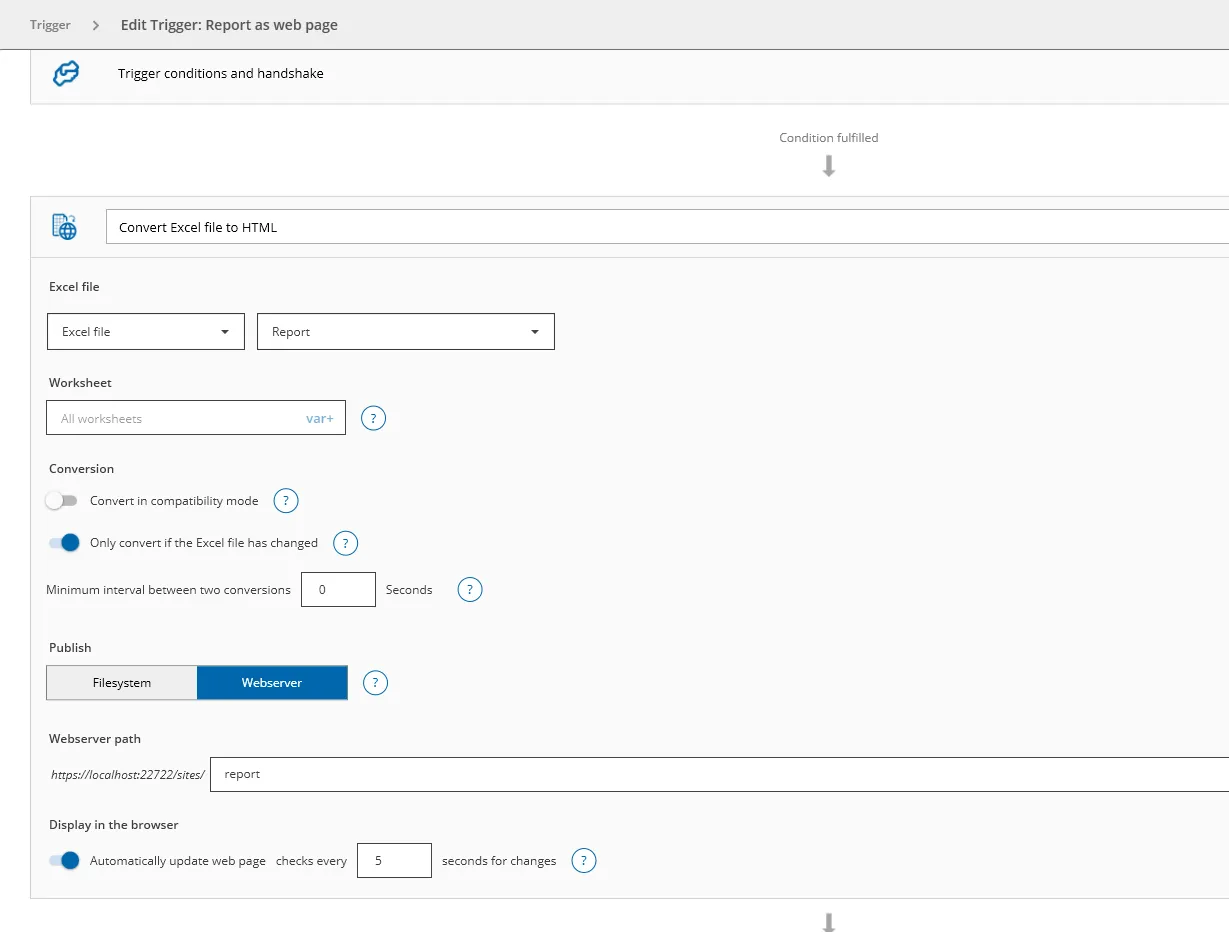Screen dimensions: 1229x932
Task: Click the Convert Excel file to HTML name field
Action: tap(667, 227)
